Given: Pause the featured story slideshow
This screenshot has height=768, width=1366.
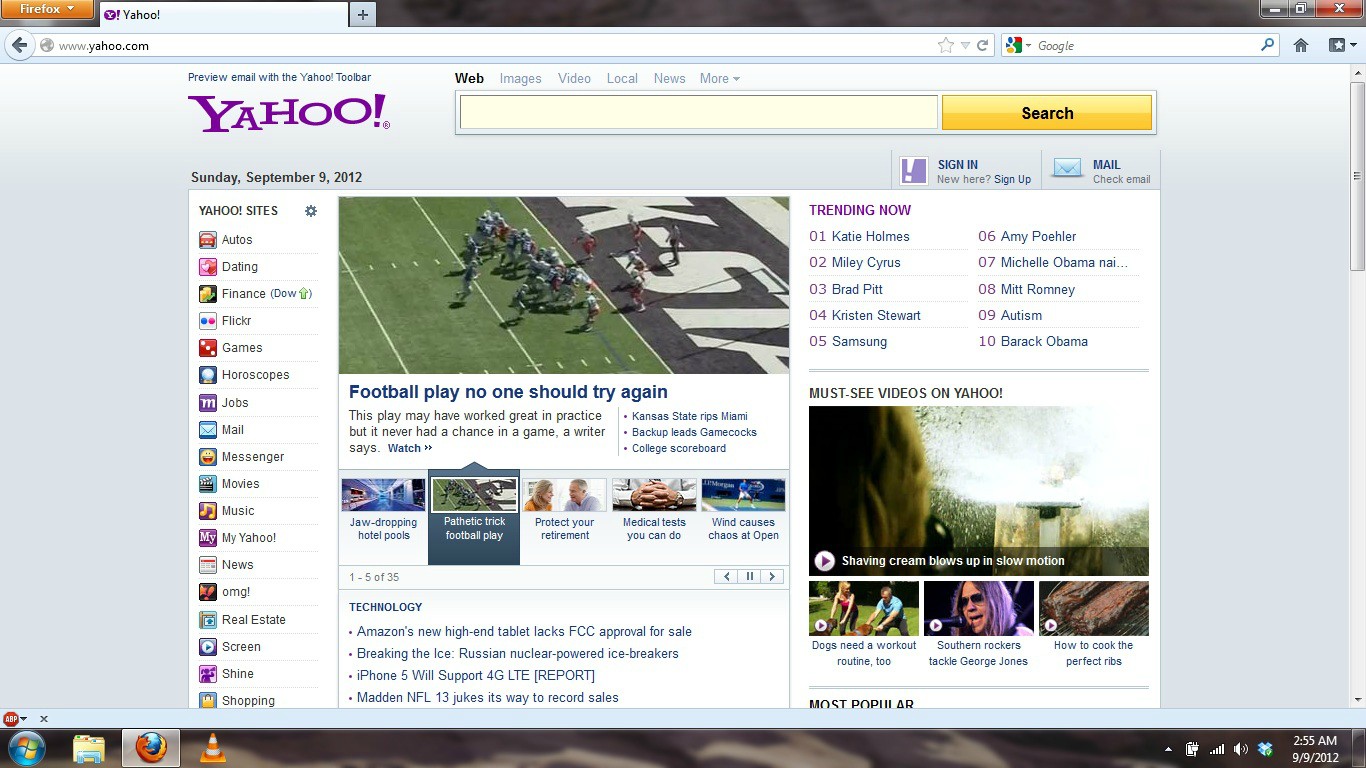Looking at the screenshot, I should click(x=749, y=577).
